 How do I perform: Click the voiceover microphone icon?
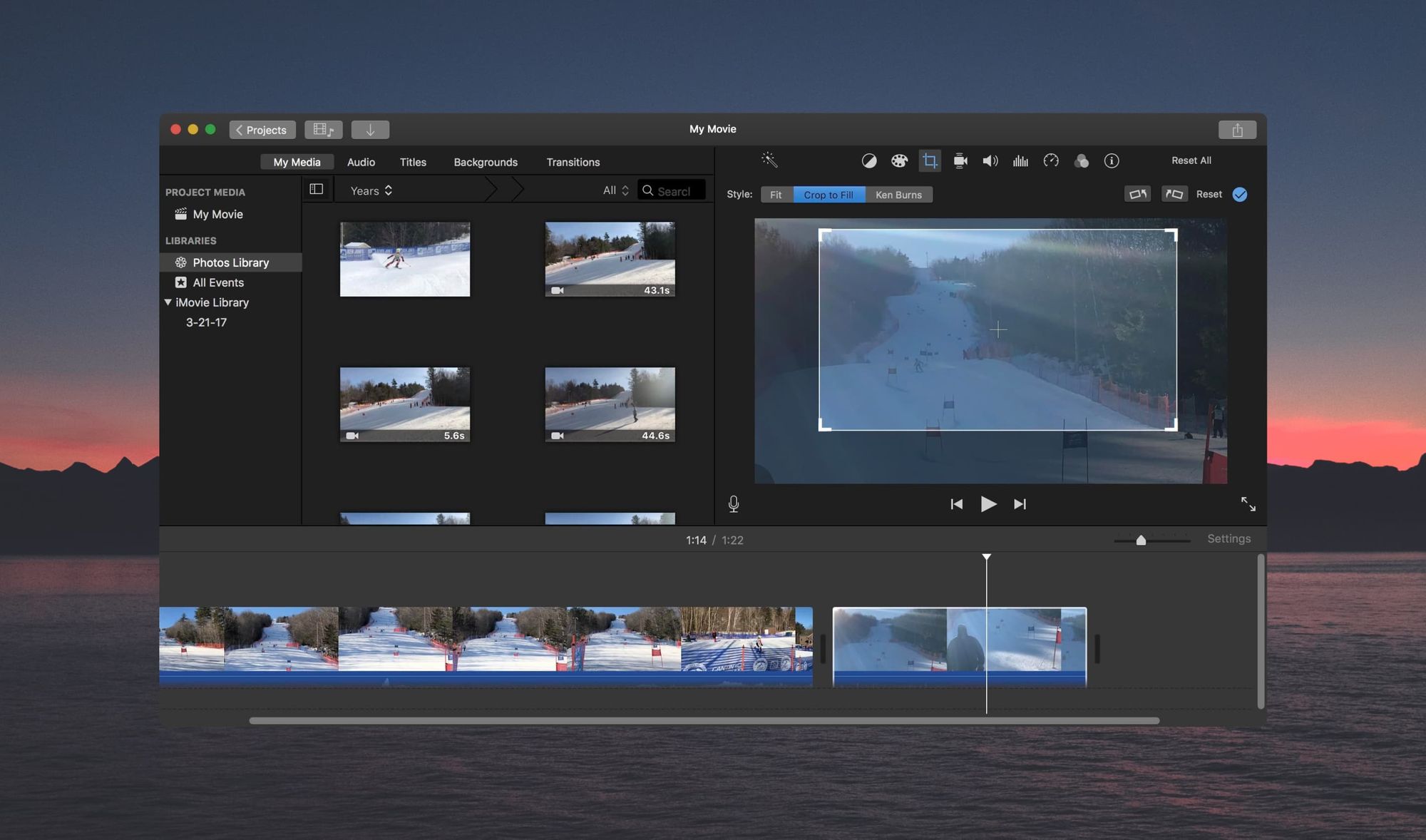click(734, 504)
